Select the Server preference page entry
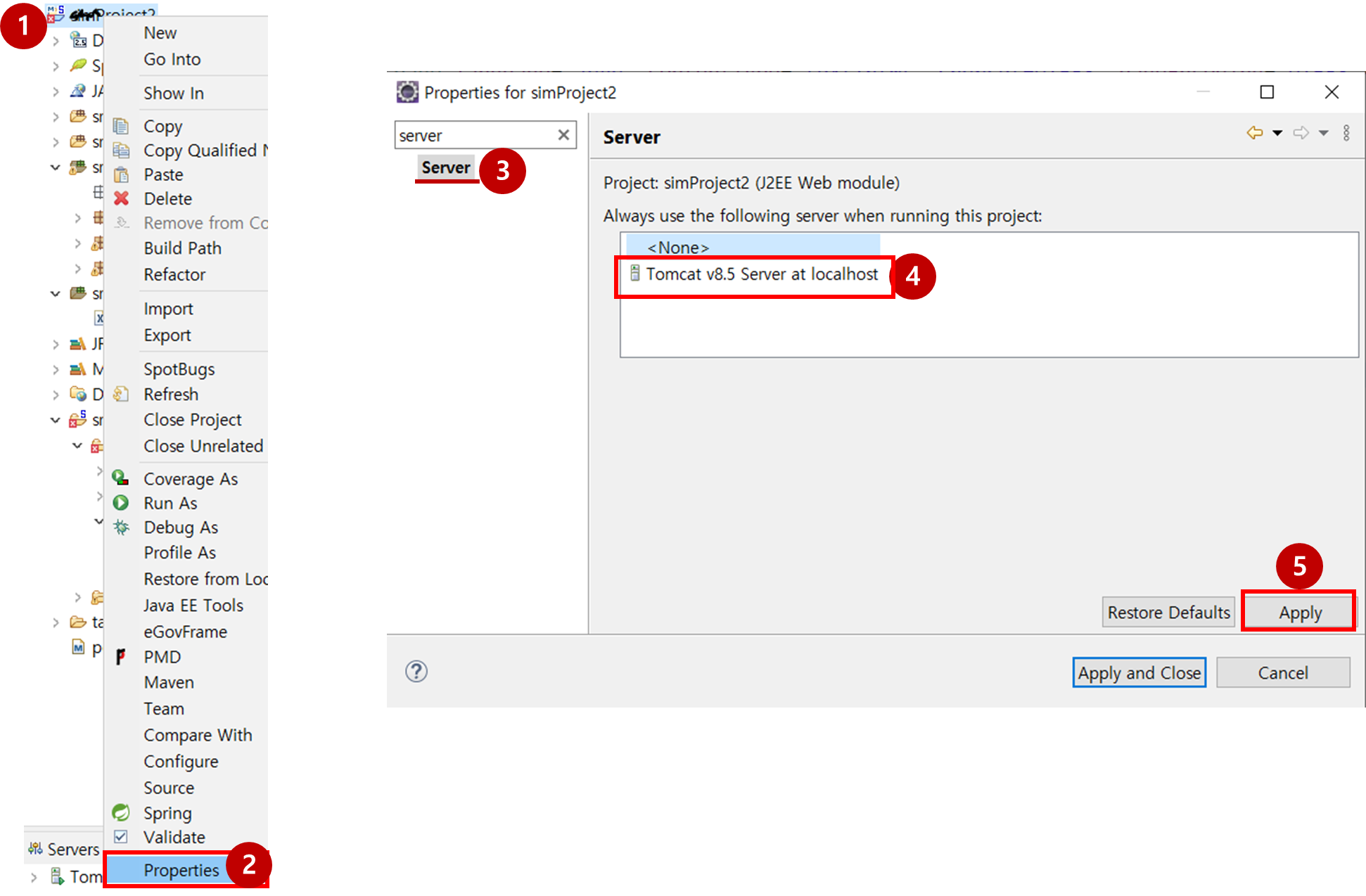 click(x=445, y=167)
